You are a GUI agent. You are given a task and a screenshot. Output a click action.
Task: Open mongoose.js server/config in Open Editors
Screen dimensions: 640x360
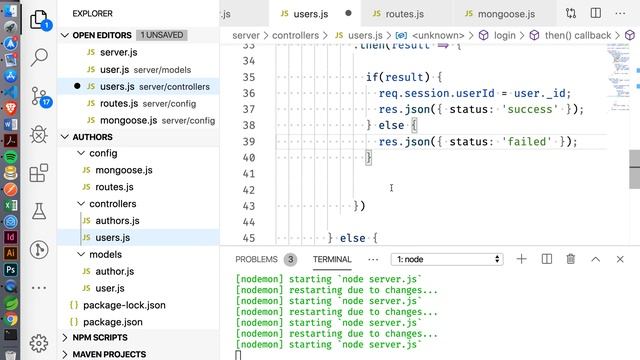click(x=139, y=120)
